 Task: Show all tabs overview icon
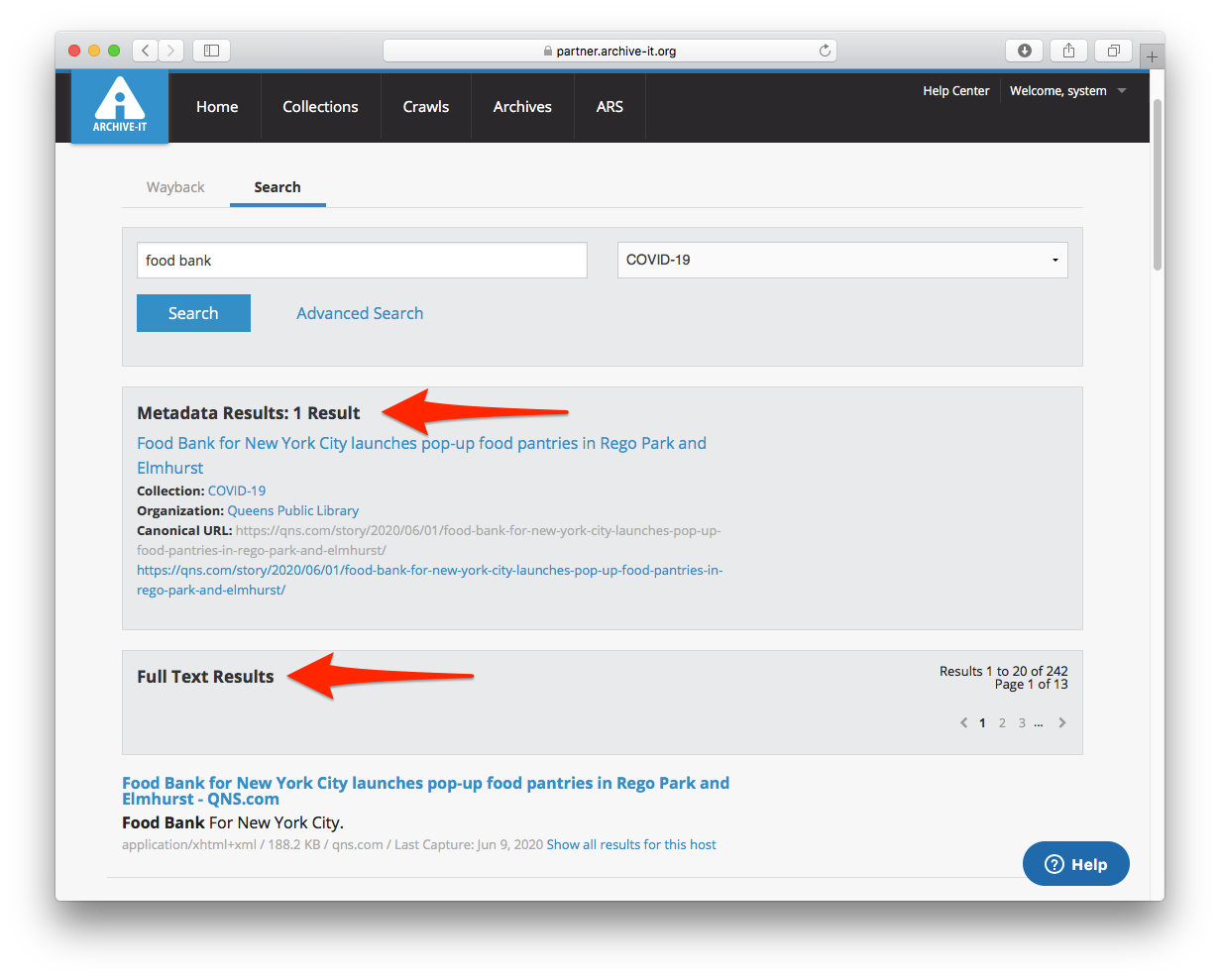1114,51
